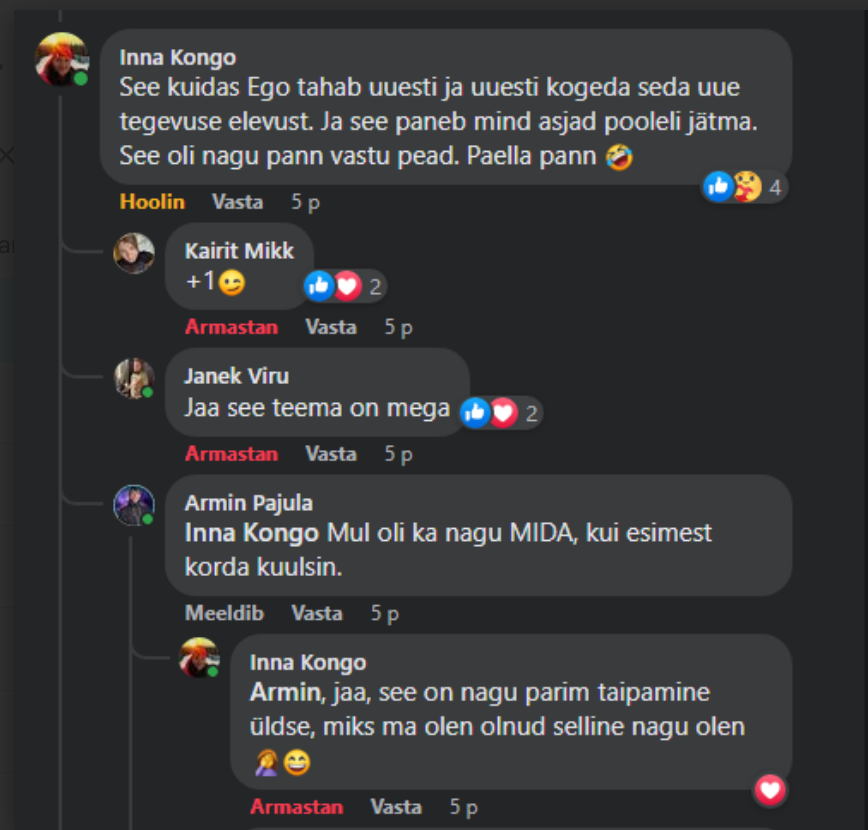Click '5 p' timestamp under Janek's comment
The width and height of the screenshot is (868, 830).
coord(399,454)
